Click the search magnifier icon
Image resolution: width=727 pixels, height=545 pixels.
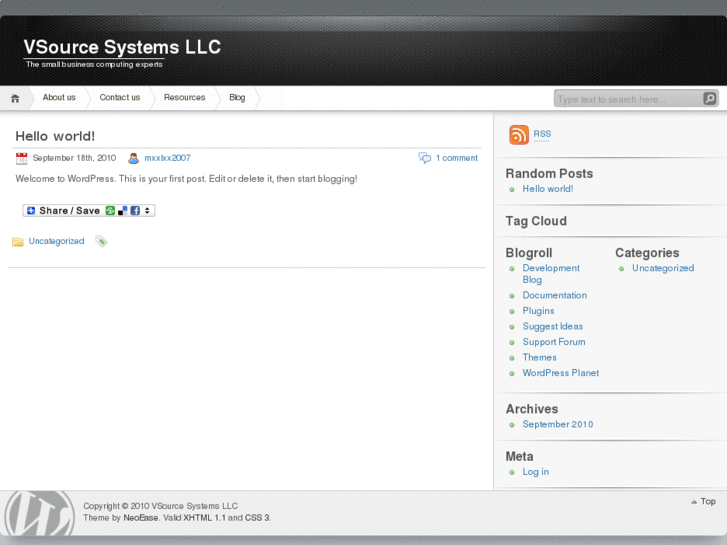tap(709, 99)
